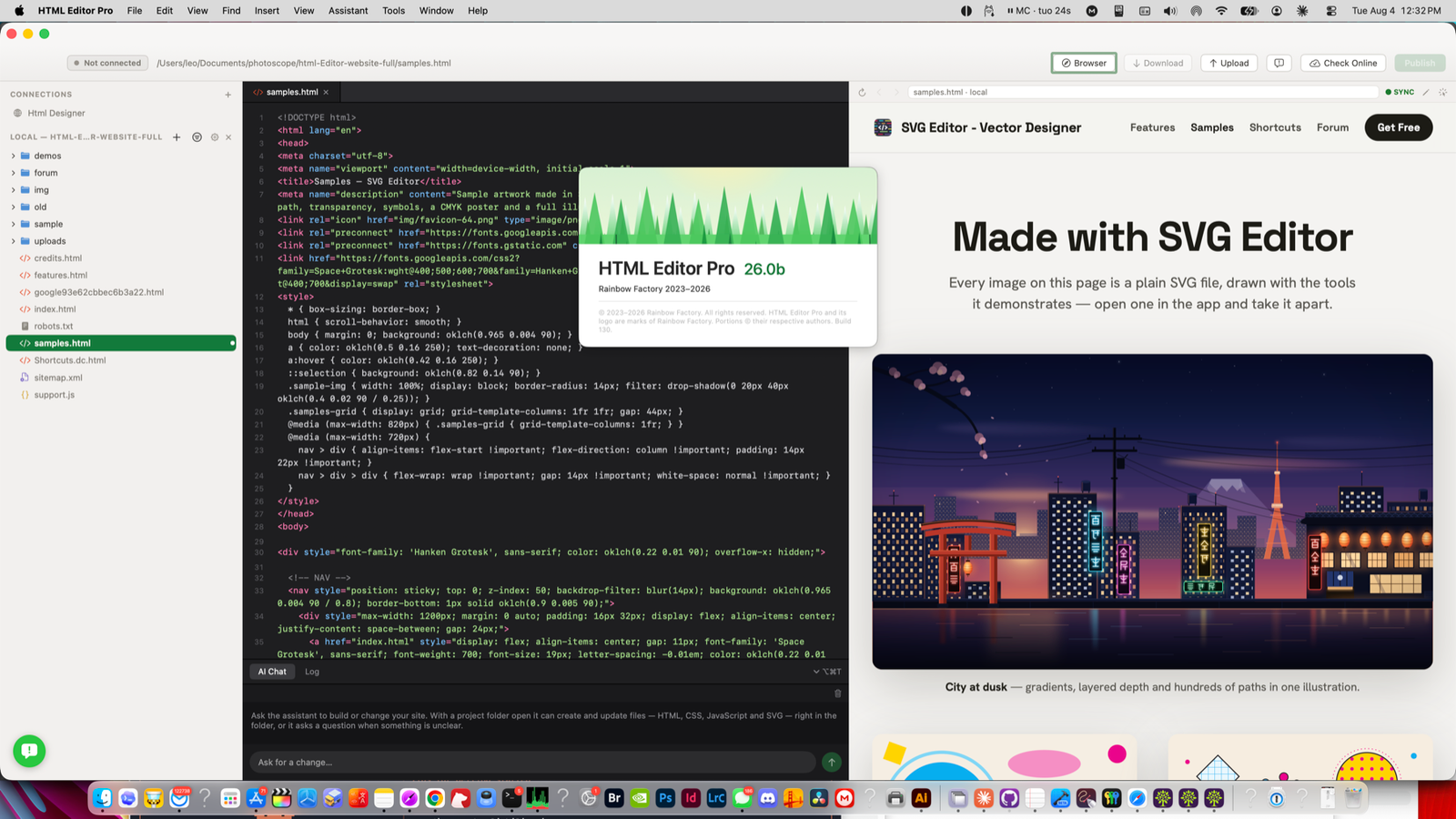
Task: Click the City at dusk illustration
Action: pos(1152,511)
